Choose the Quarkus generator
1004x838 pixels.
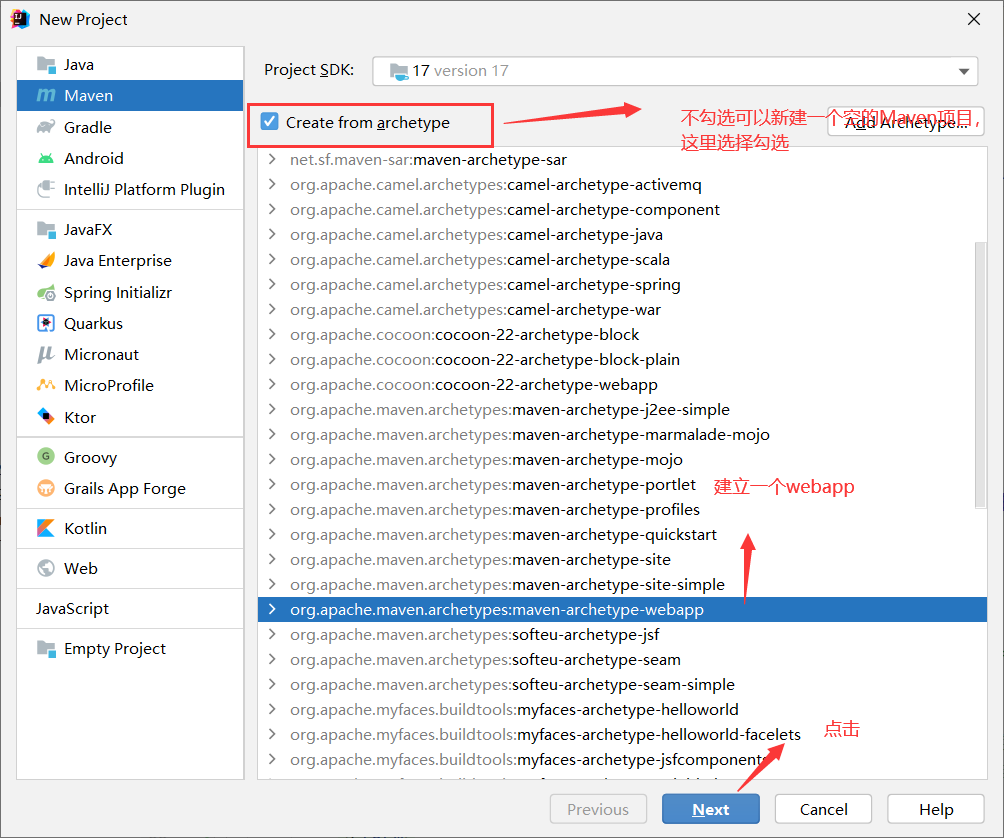point(88,323)
